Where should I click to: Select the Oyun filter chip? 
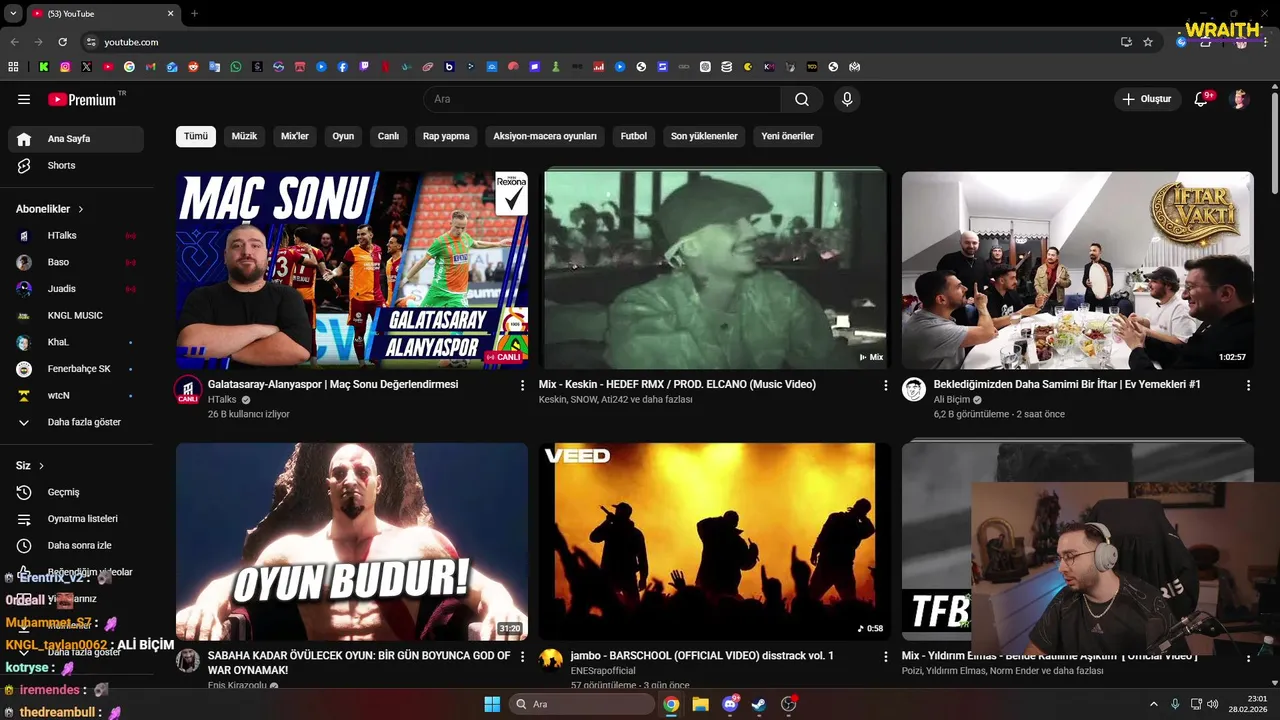tap(343, 136)
